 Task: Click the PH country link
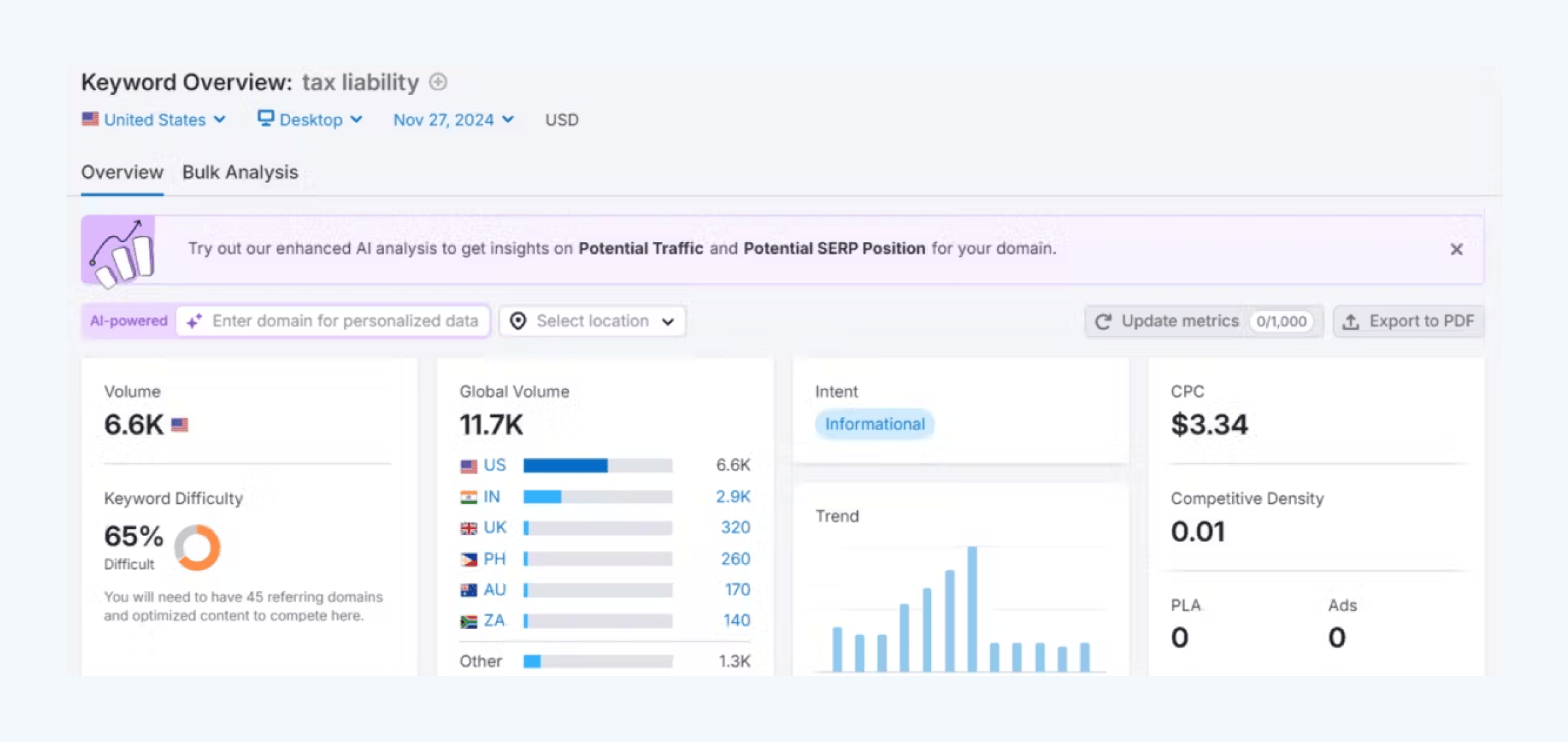tap(495, 559)
